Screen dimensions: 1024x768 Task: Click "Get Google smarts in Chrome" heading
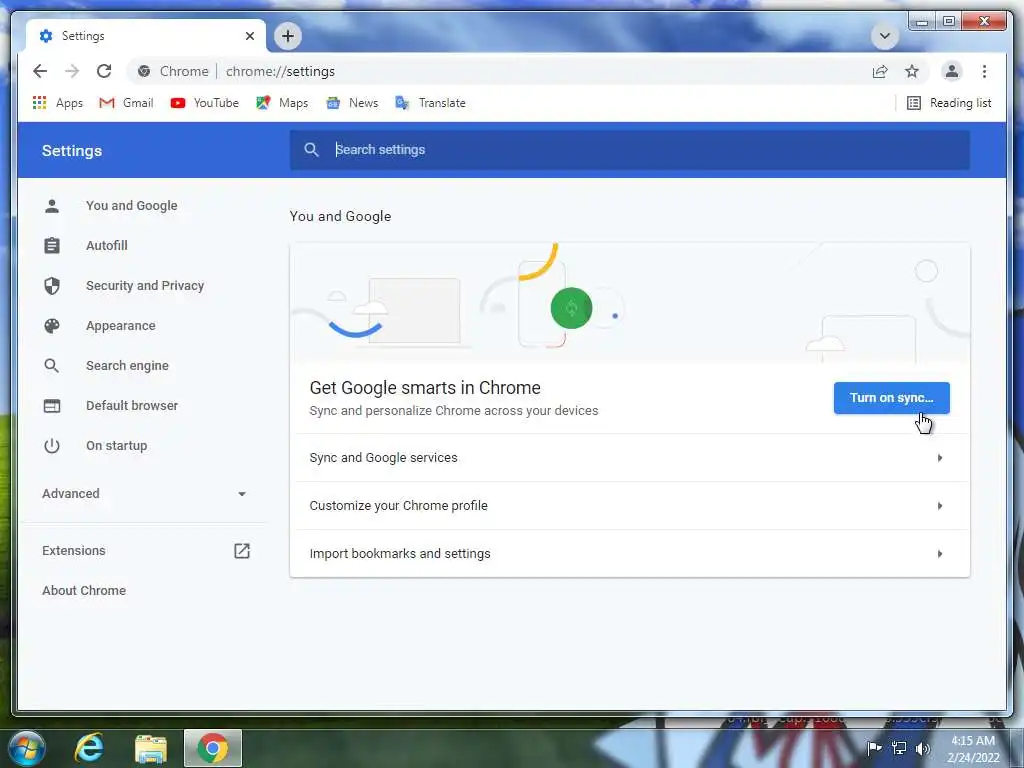tap(425, 388)
